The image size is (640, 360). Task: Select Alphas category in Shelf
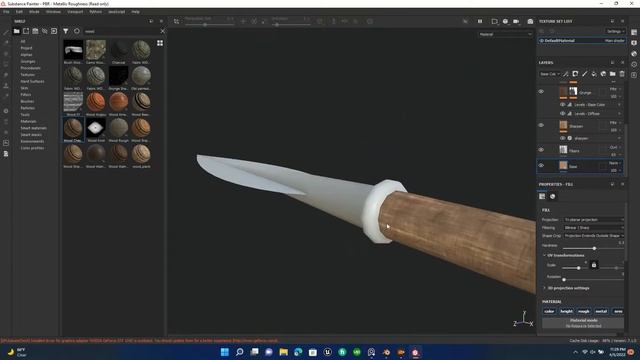pyautogui.click(x=26, y=55)
